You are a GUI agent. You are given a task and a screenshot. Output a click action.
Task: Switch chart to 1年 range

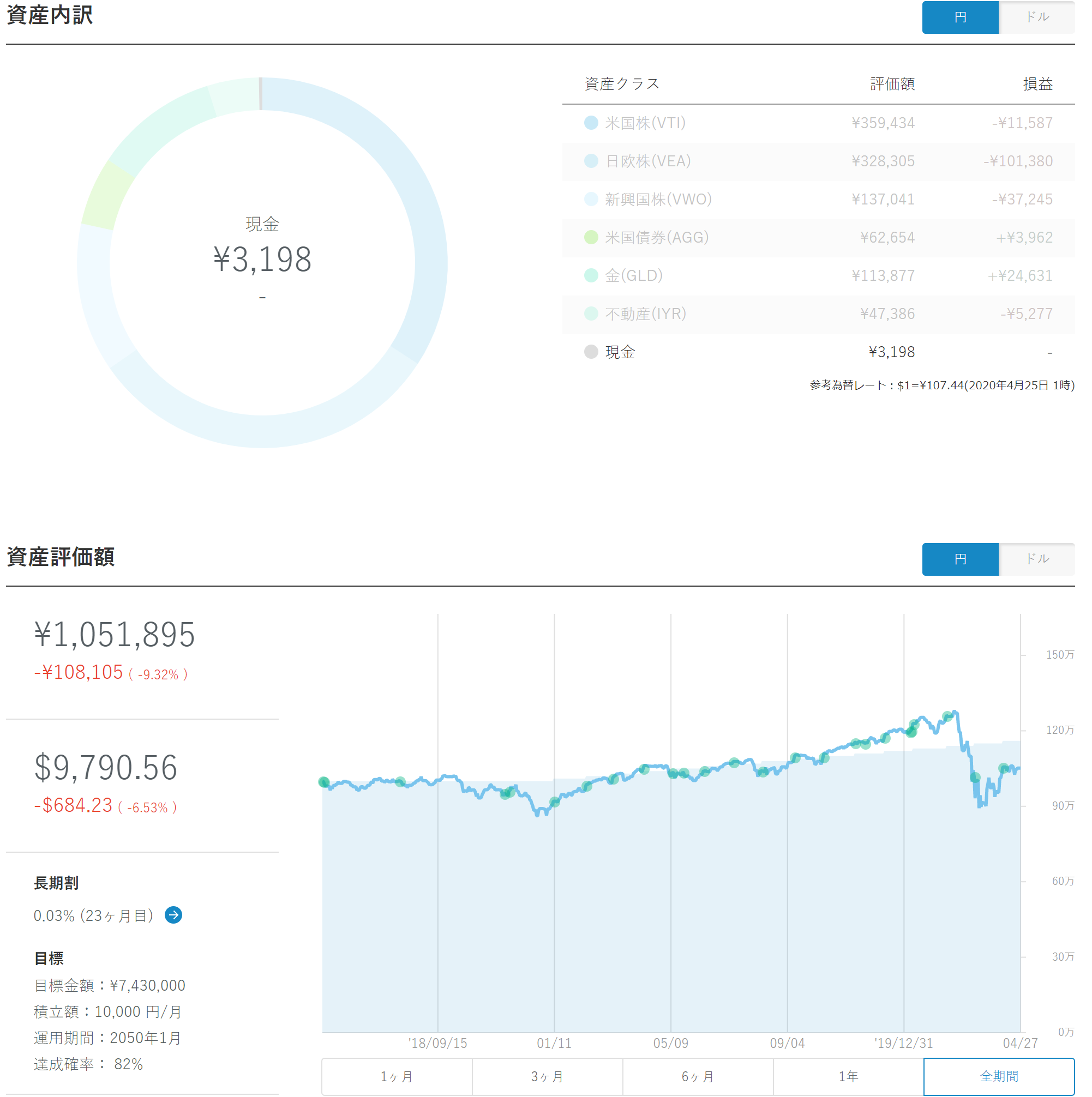[x=848, y=1076]
